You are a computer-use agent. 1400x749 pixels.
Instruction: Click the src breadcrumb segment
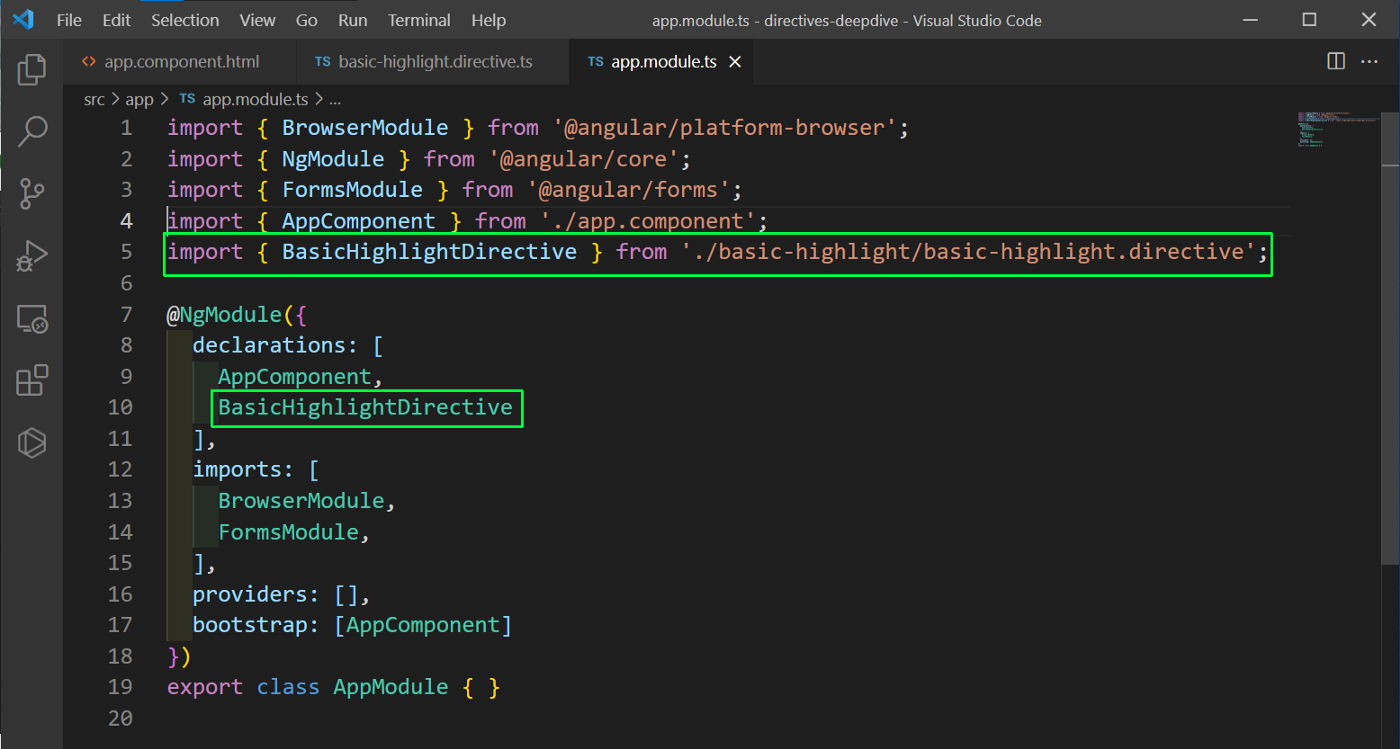[94, 99]
